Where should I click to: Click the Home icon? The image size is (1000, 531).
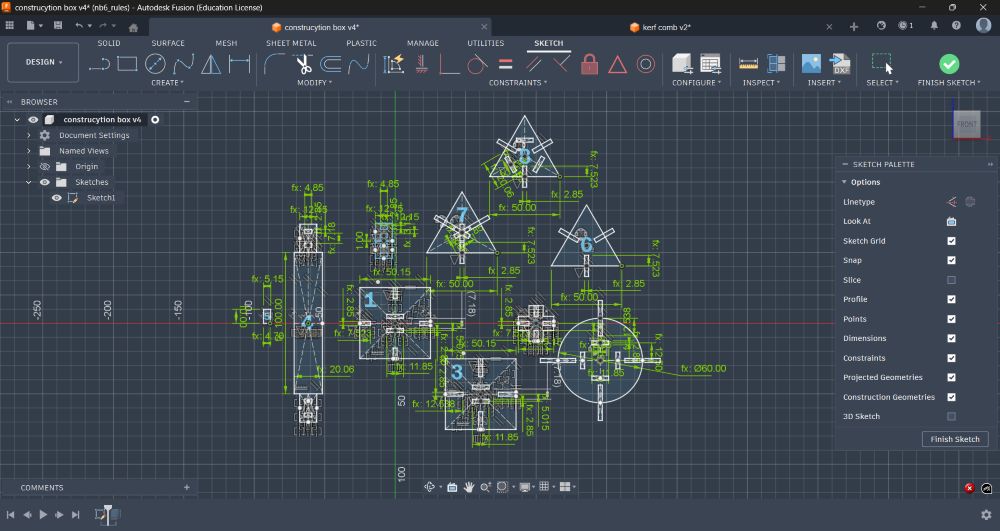133,27
